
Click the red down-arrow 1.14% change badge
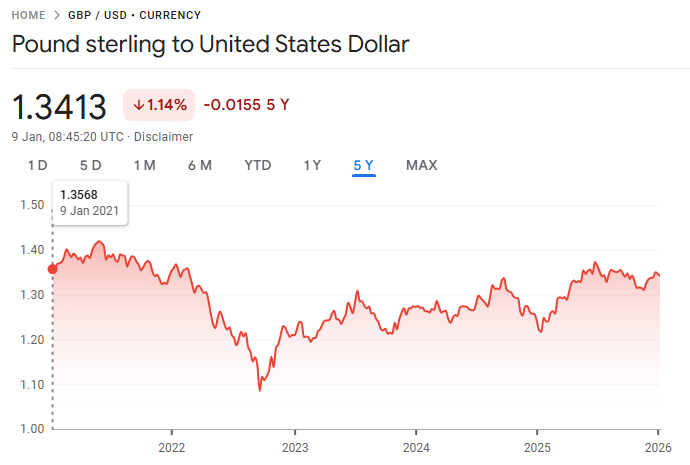[x=159, y=105]
